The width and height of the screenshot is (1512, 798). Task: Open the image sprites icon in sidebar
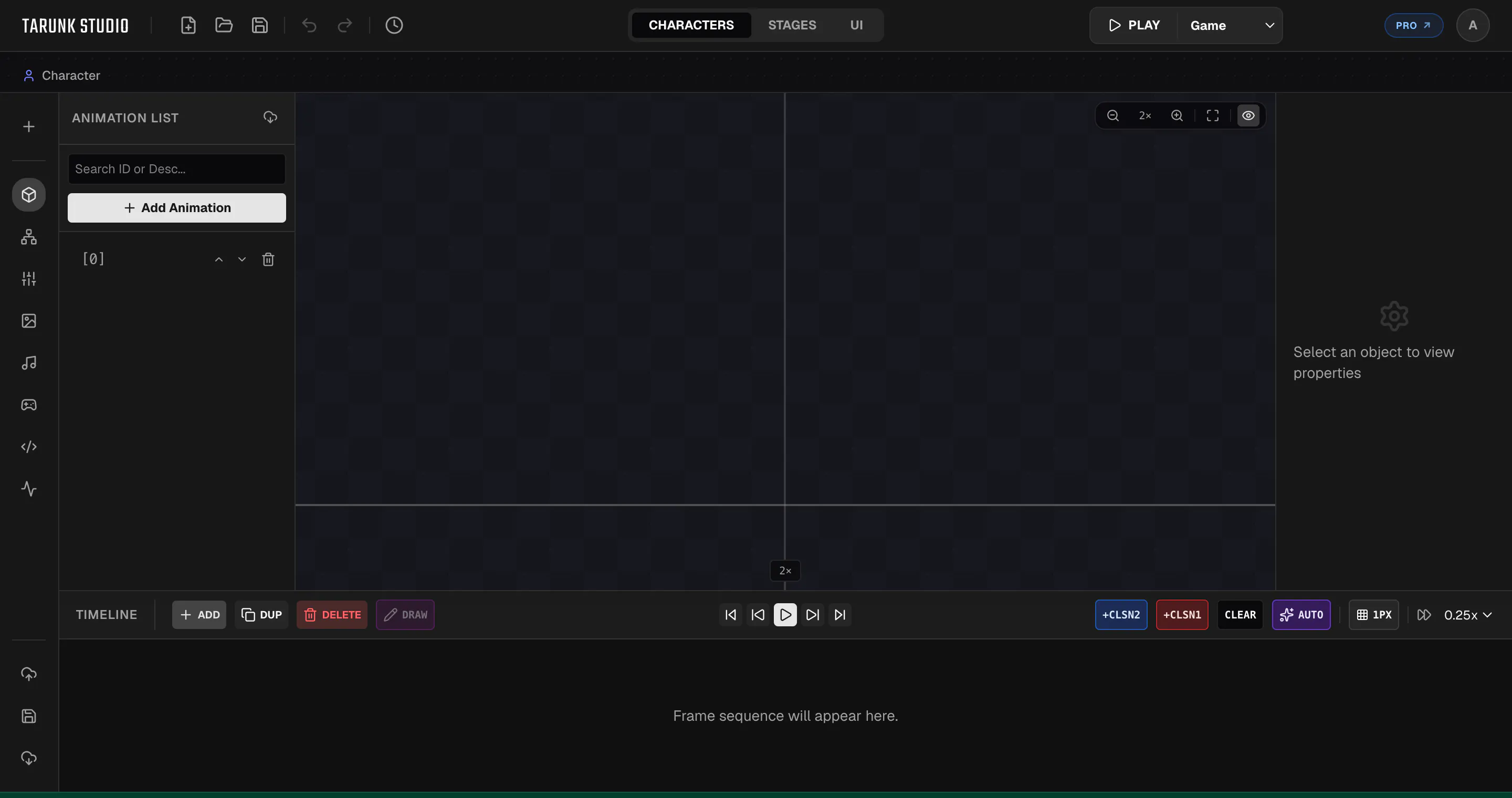29,321
